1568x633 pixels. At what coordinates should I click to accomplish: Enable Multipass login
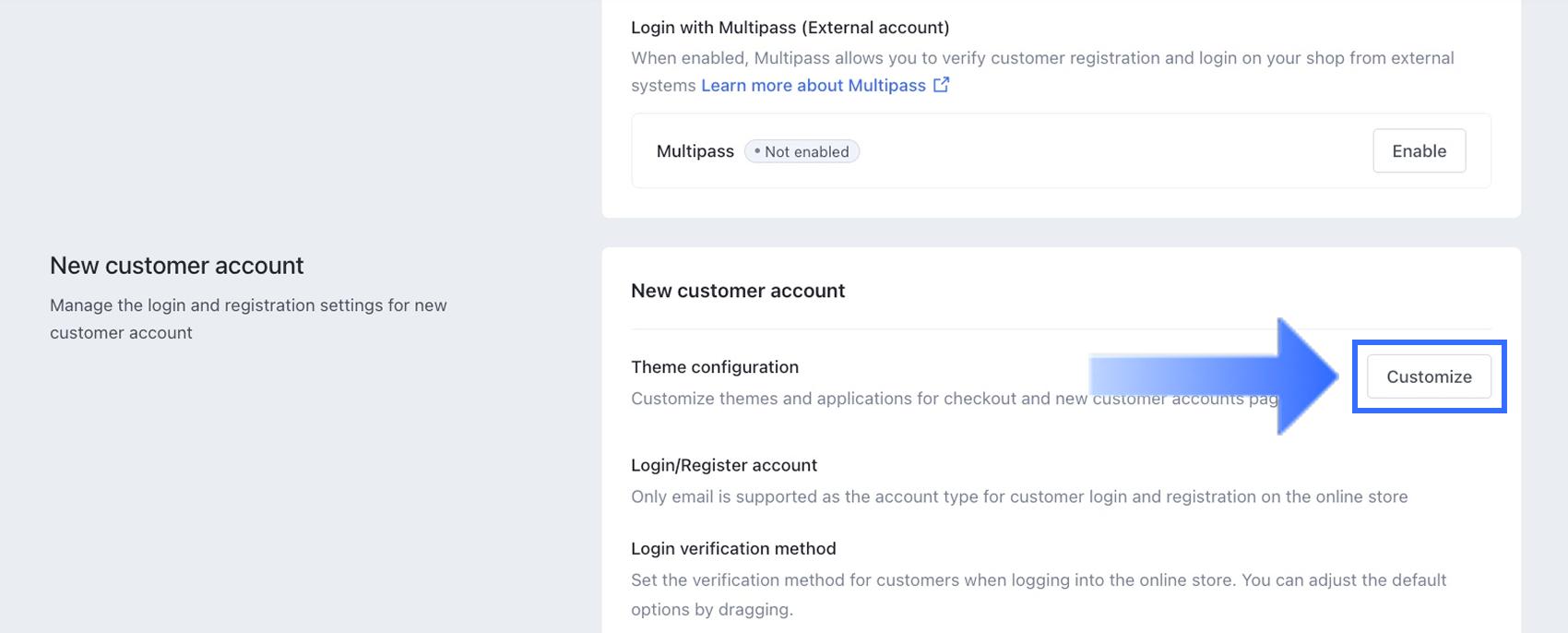tap(1419, 150)
